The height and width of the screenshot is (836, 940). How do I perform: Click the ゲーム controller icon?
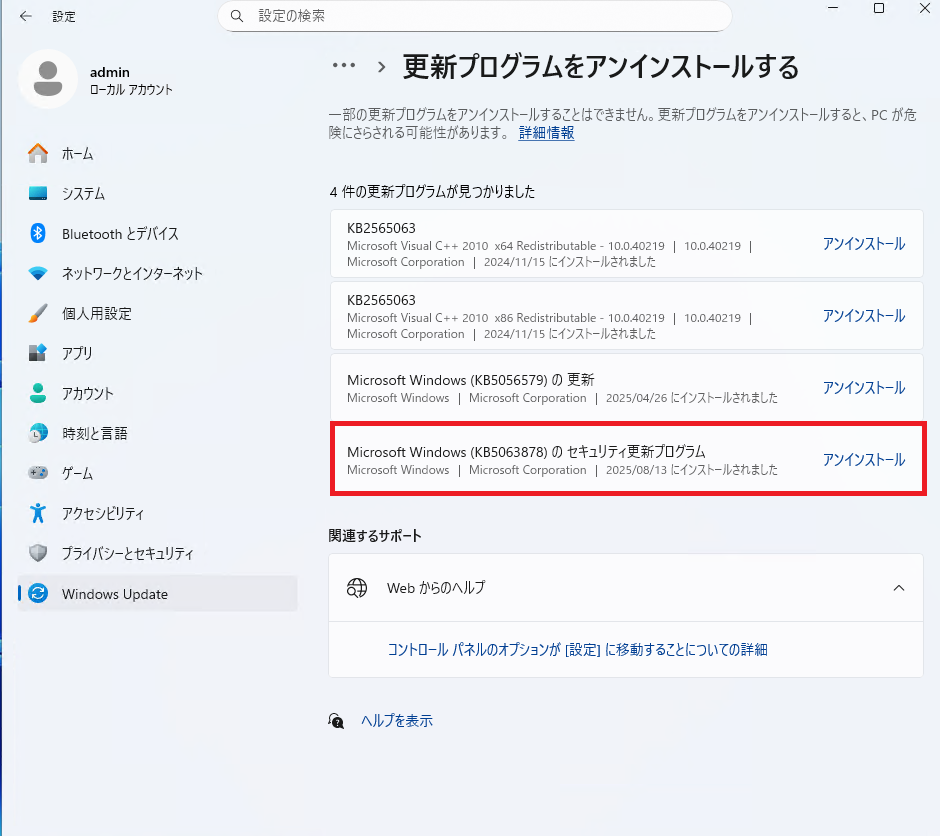tap(38, 473)
